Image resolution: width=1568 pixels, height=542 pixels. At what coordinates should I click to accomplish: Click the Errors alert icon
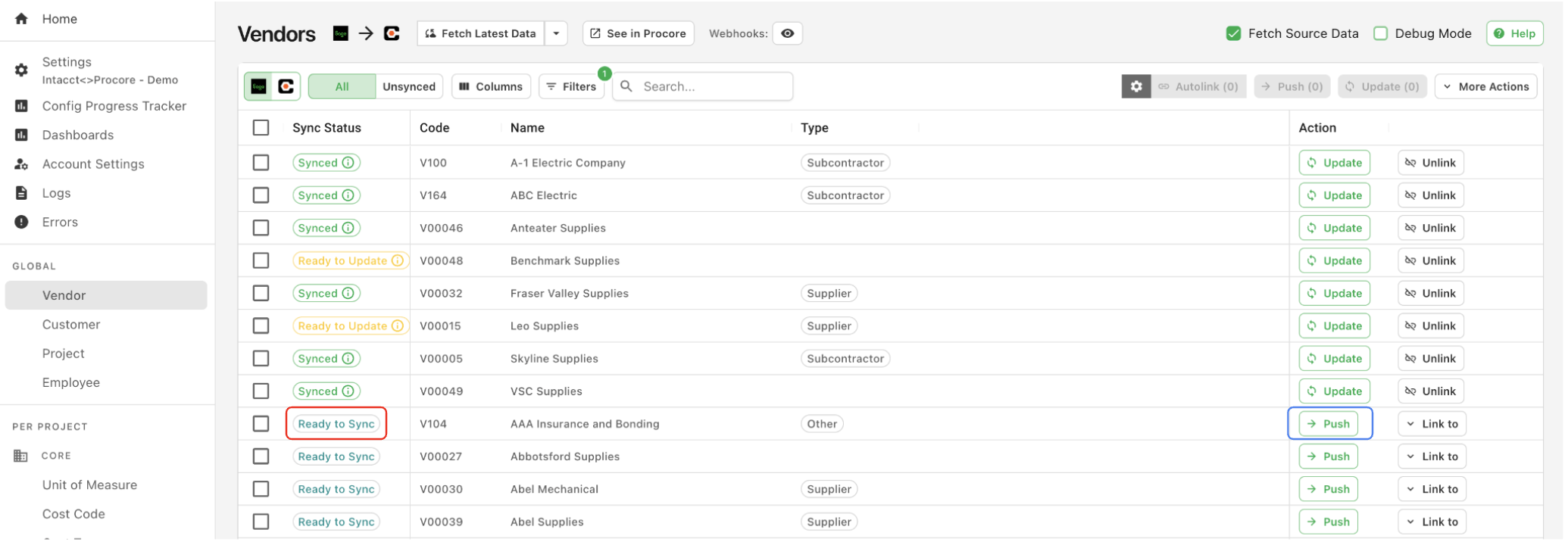coord(21,222)
